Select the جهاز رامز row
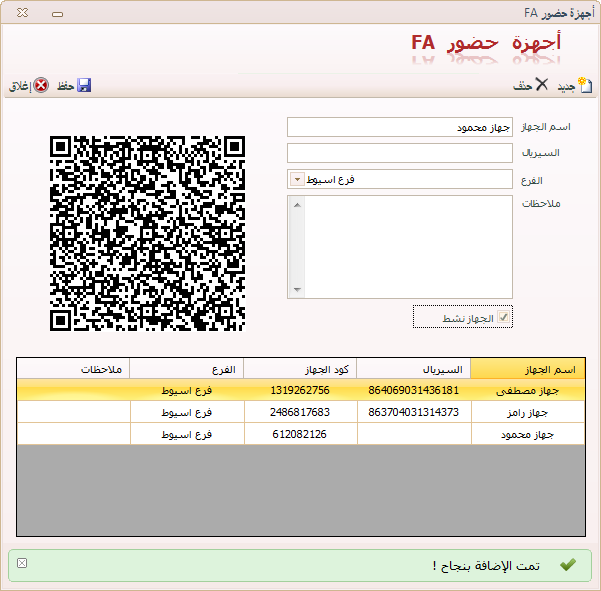This screenshot has width=601, height=591. (301, 412)
